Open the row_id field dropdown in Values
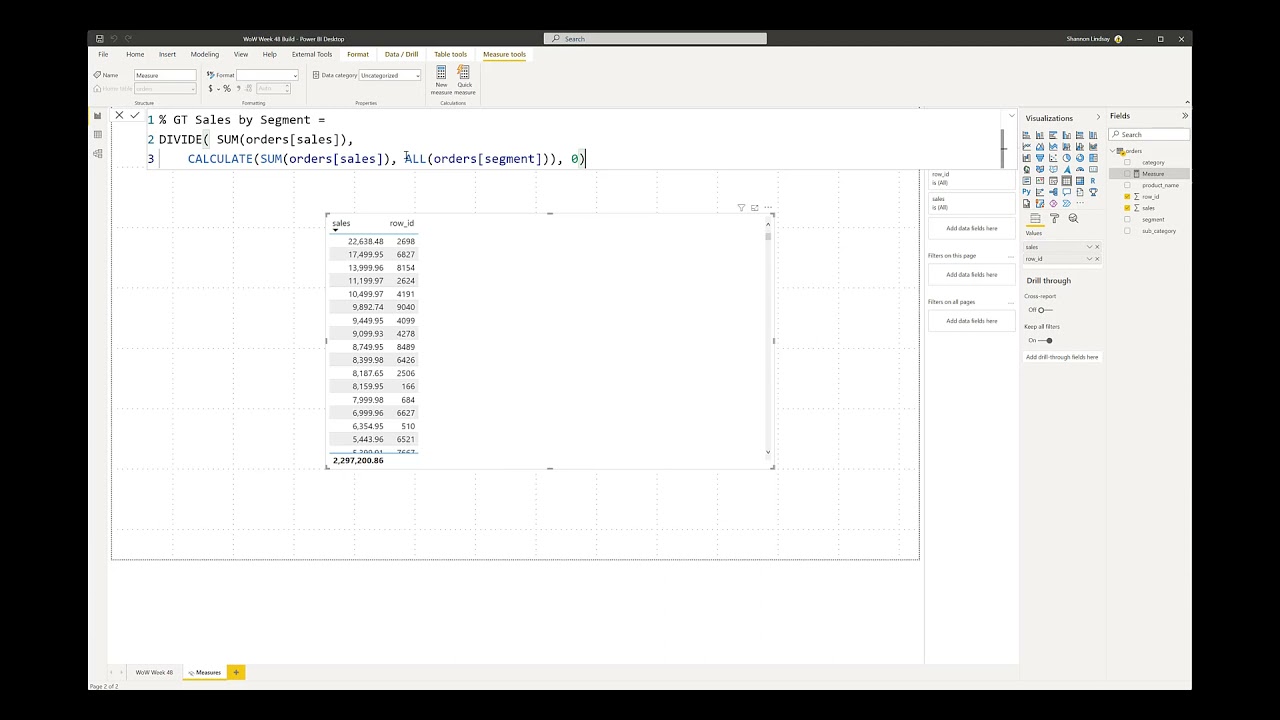 (x=1089, y=259)
